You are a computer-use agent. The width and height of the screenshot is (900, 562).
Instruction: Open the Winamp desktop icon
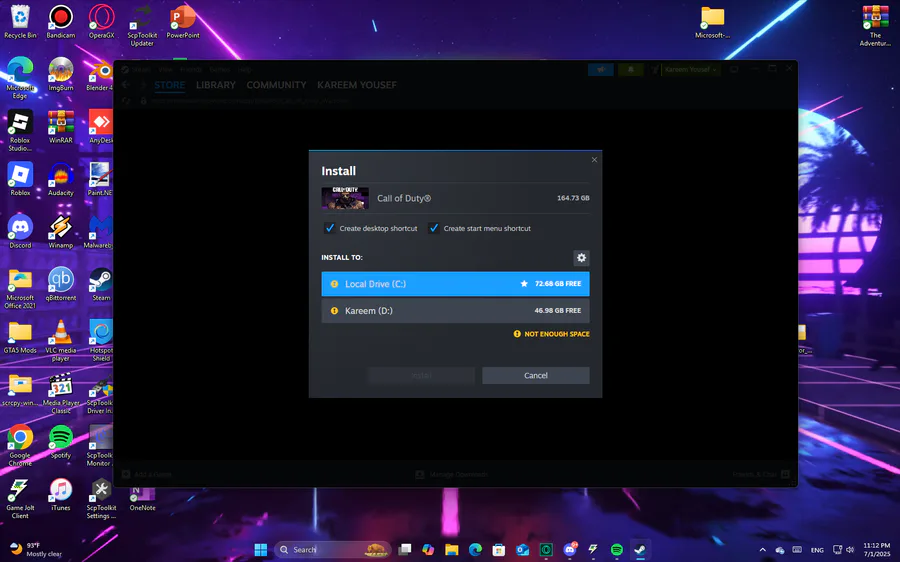tap(61, 232)
